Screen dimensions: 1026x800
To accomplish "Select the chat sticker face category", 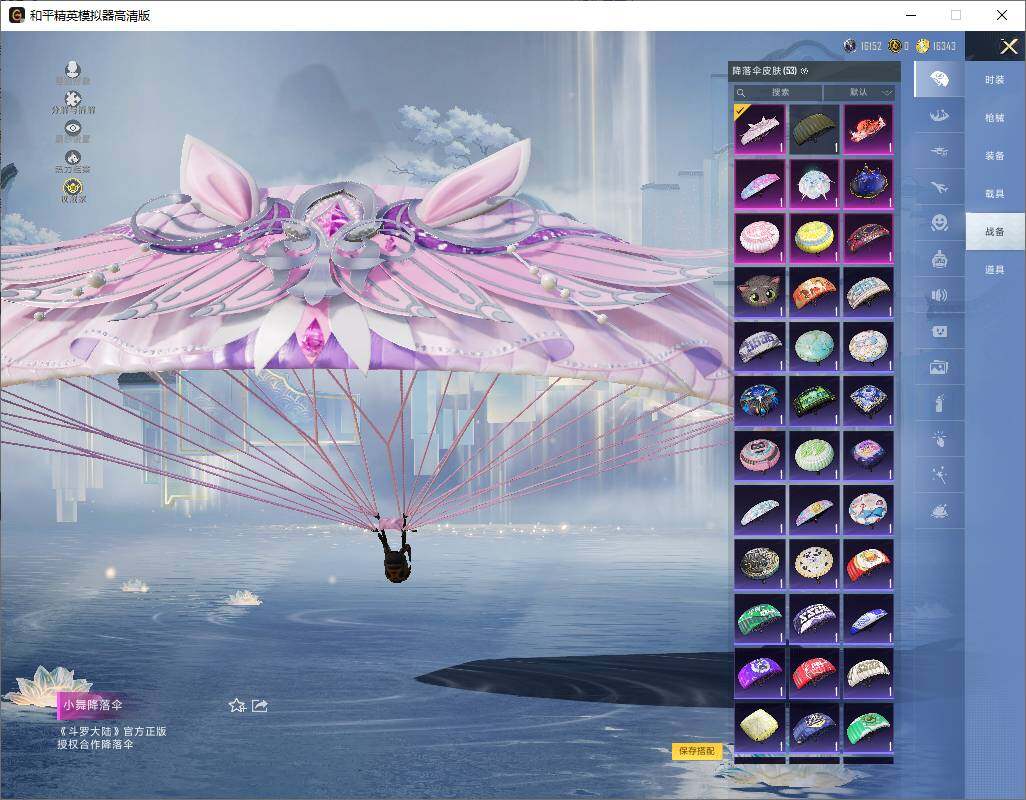I will tap(939, 332).
